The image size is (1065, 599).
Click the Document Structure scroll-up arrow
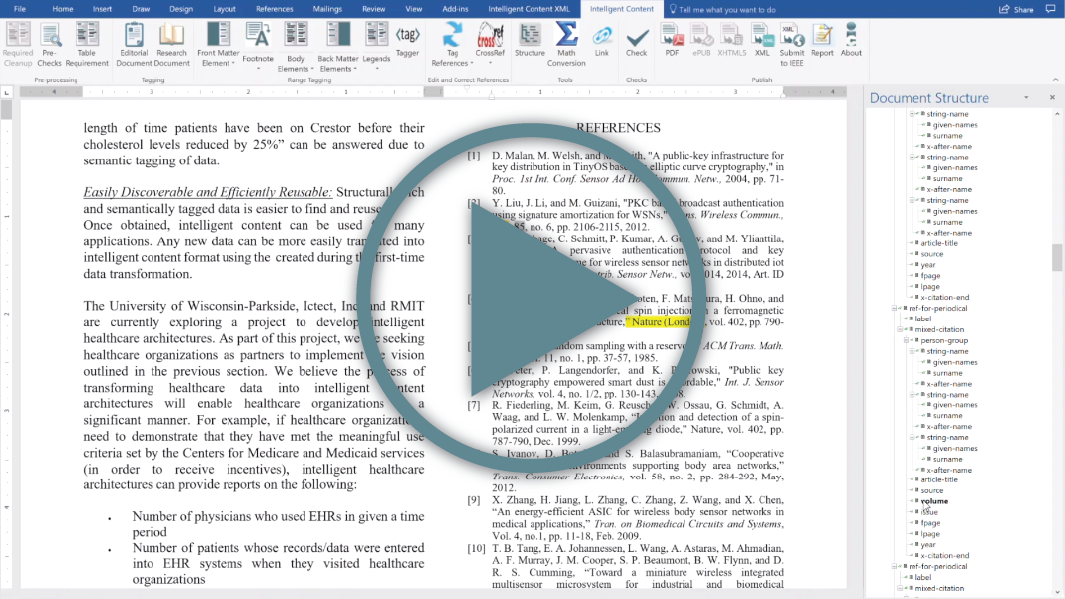1057,114
